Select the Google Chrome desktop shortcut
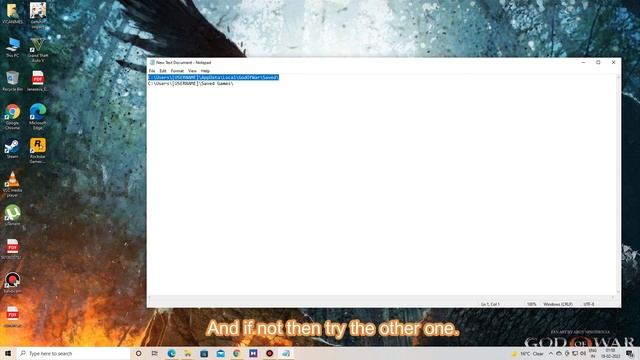The height and width of the screenshot is (360, 640). point(12,117)
